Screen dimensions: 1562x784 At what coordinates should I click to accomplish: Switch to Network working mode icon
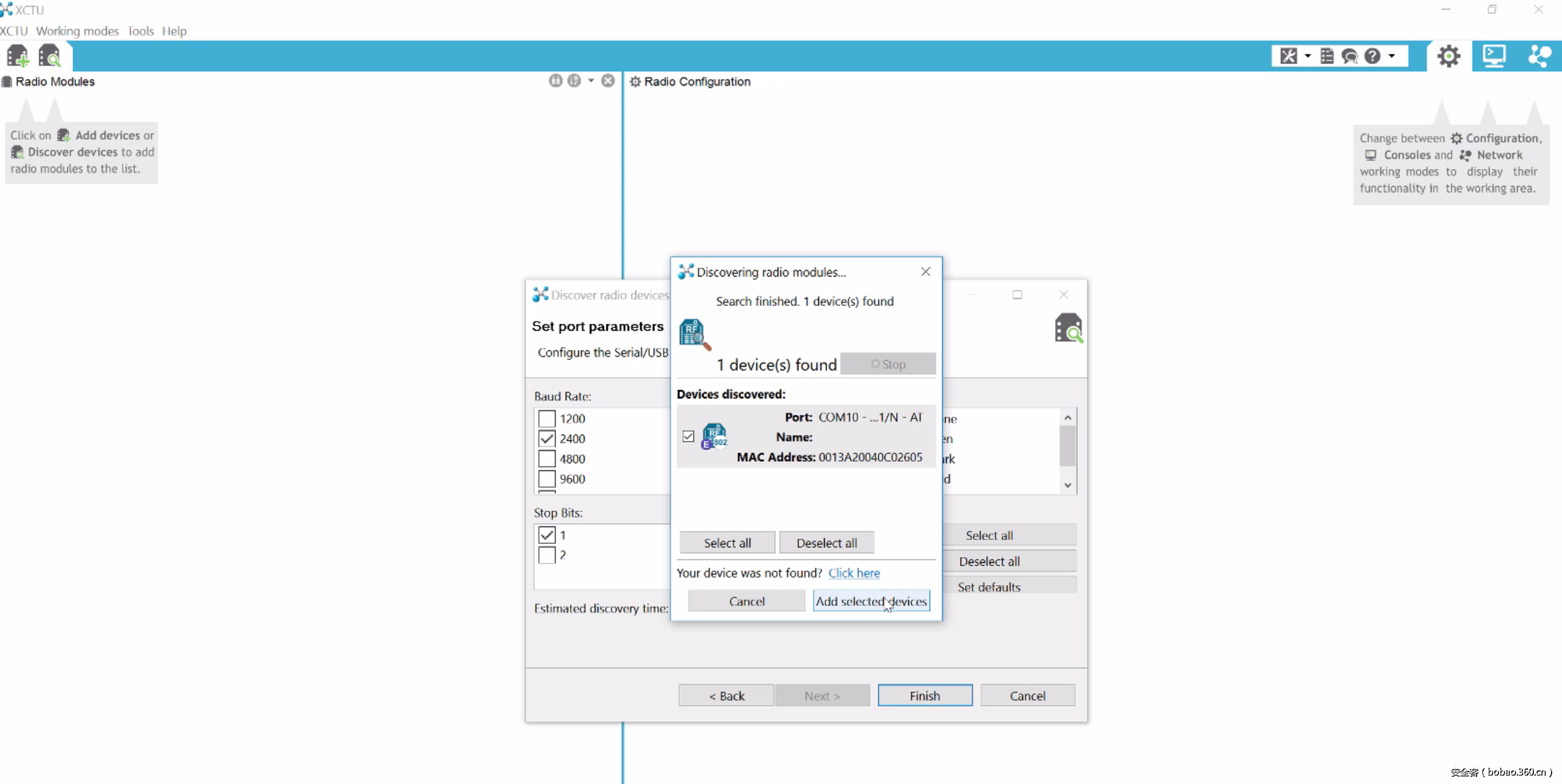1539,56
